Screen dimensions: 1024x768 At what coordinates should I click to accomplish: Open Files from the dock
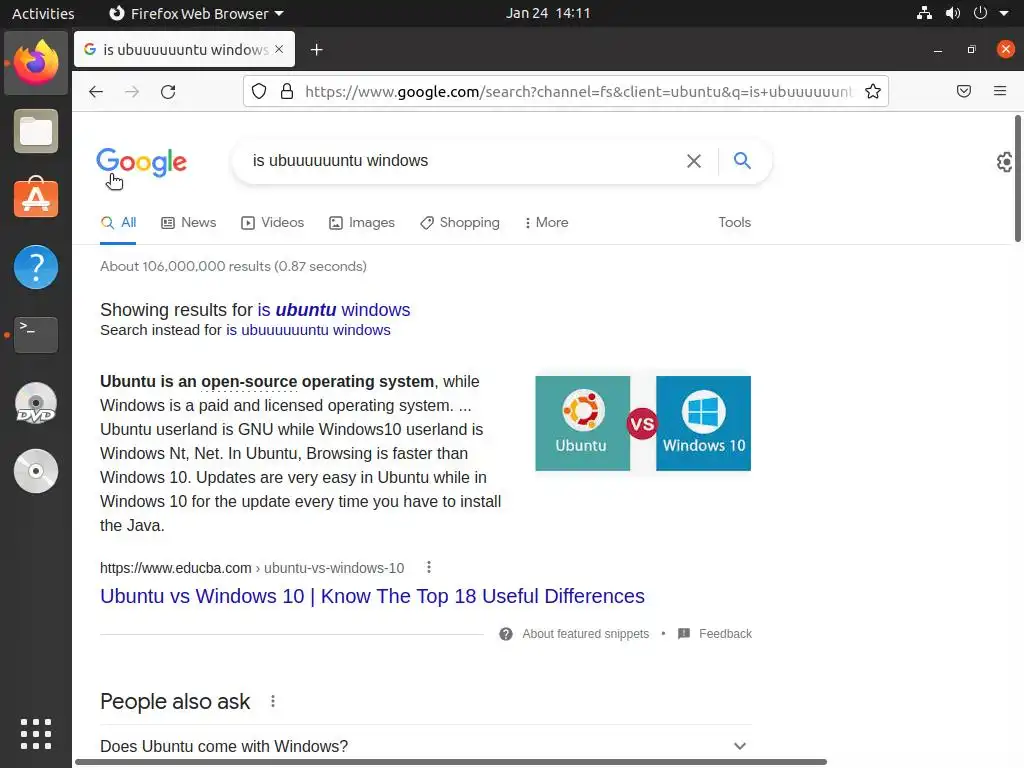click(36, 131)
